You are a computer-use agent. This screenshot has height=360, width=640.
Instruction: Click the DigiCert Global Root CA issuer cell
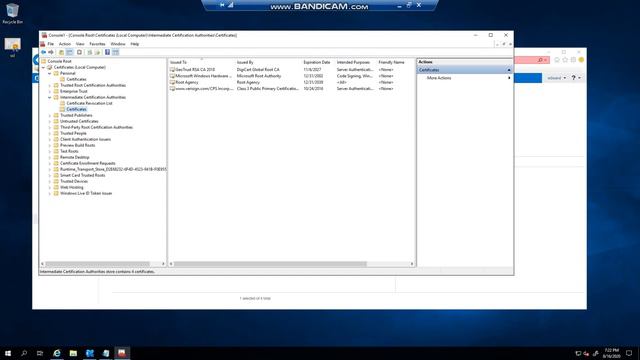tap(258, 70)
